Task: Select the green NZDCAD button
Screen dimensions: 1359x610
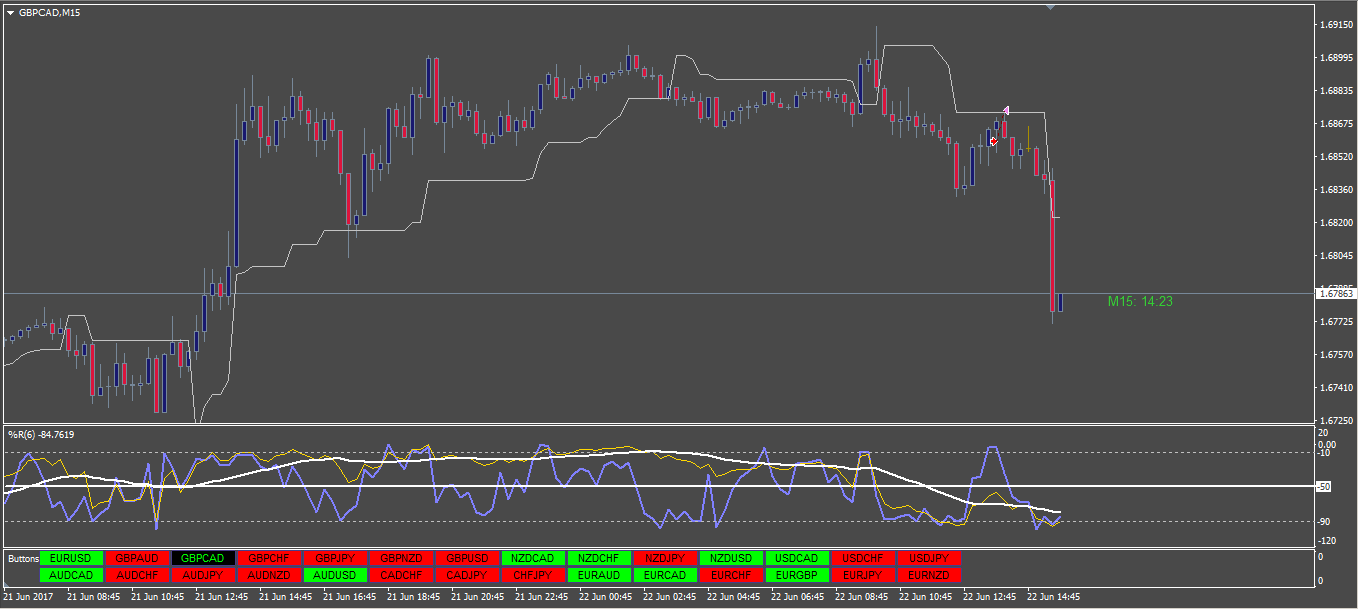Action: [x=533, y=558]
